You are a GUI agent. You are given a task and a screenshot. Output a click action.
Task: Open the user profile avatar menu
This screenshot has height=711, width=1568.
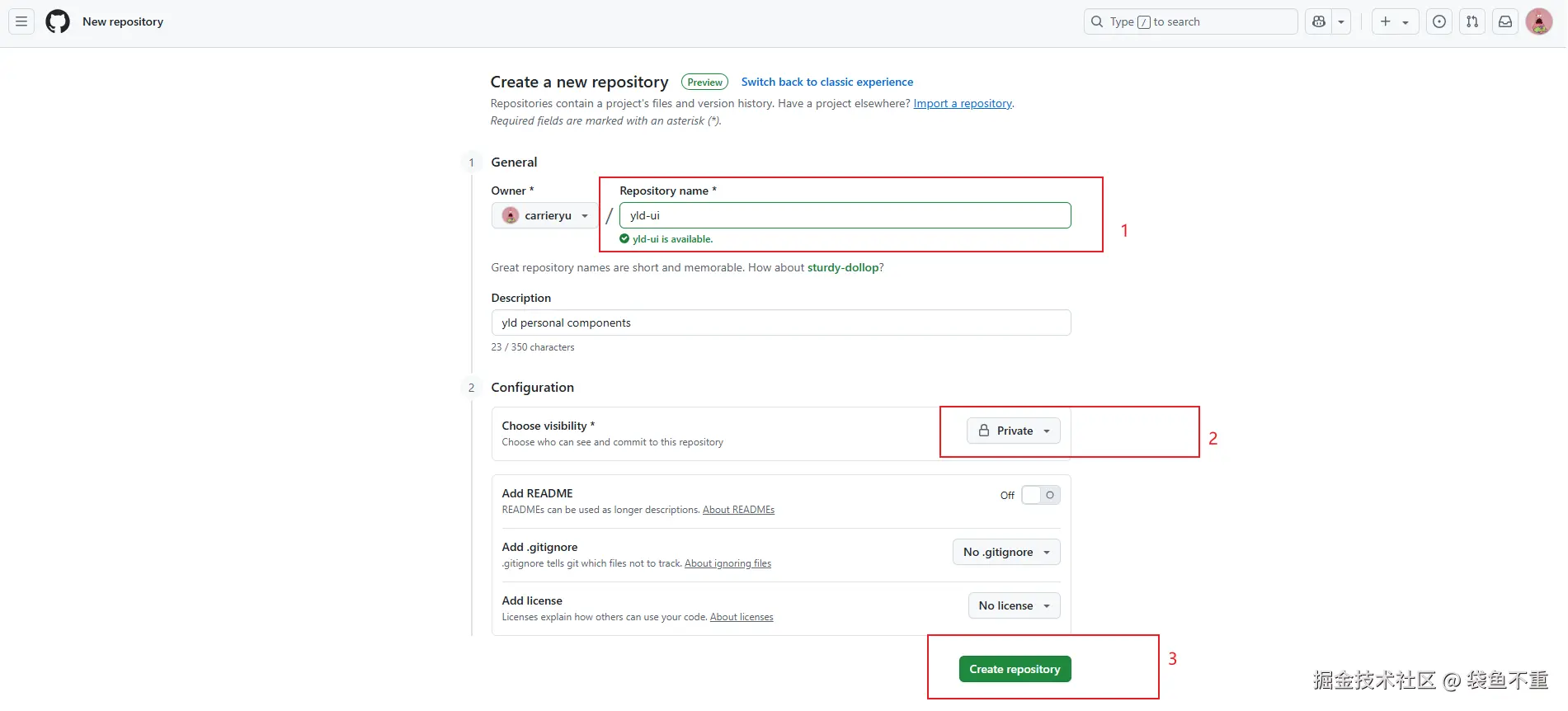[x=1539, y=22]
